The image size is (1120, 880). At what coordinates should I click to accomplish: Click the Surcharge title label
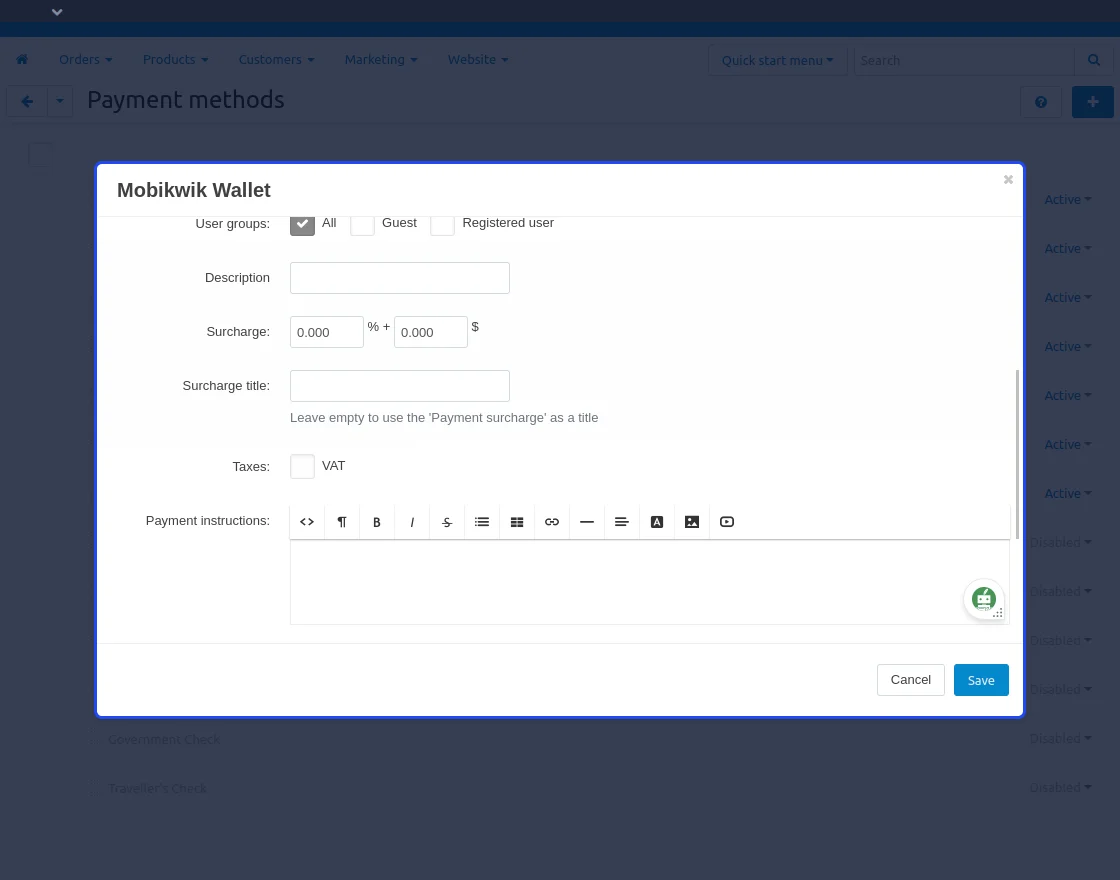(226, 386)
